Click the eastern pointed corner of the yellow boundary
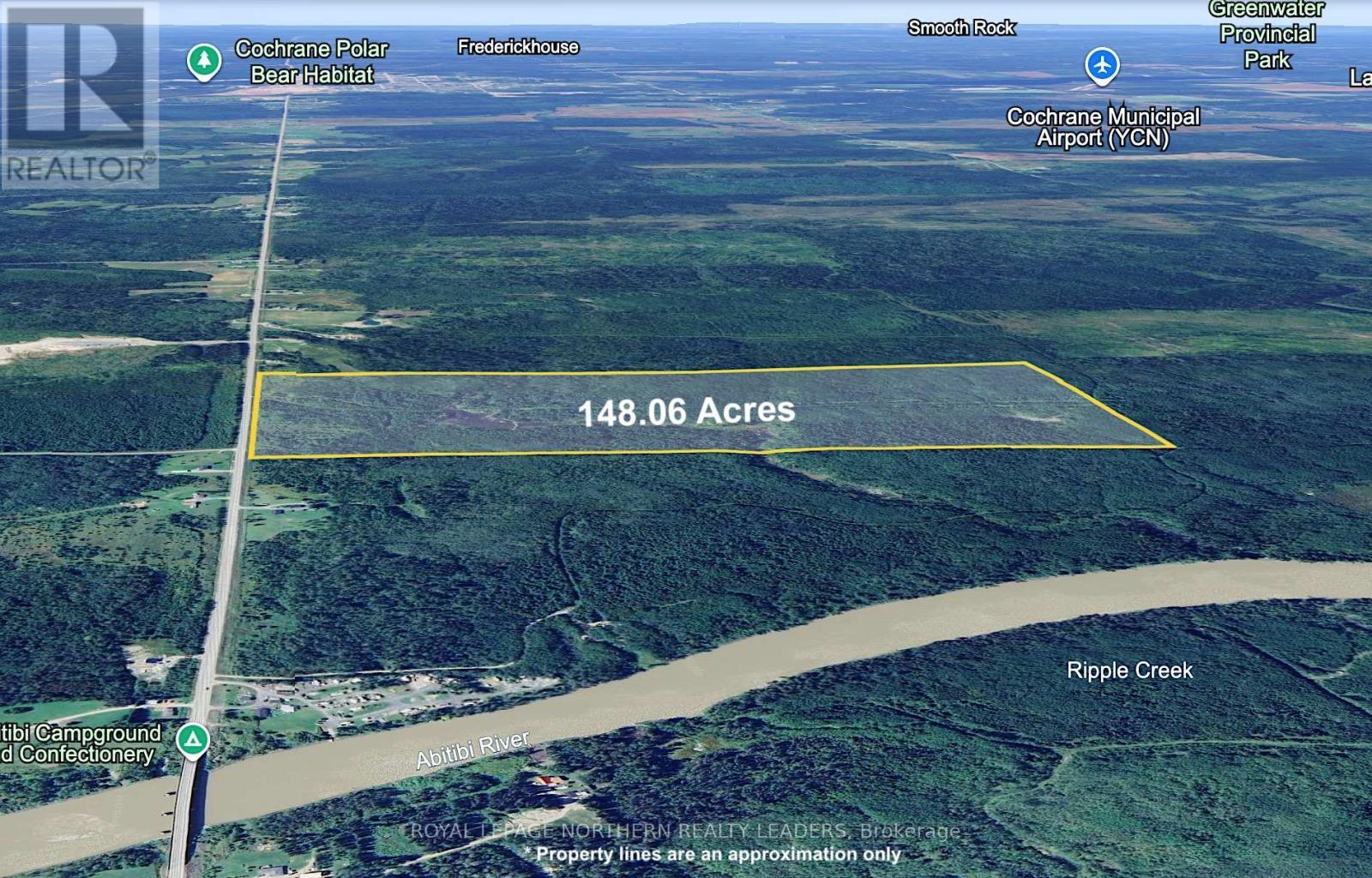 [x=1171, y=446]
